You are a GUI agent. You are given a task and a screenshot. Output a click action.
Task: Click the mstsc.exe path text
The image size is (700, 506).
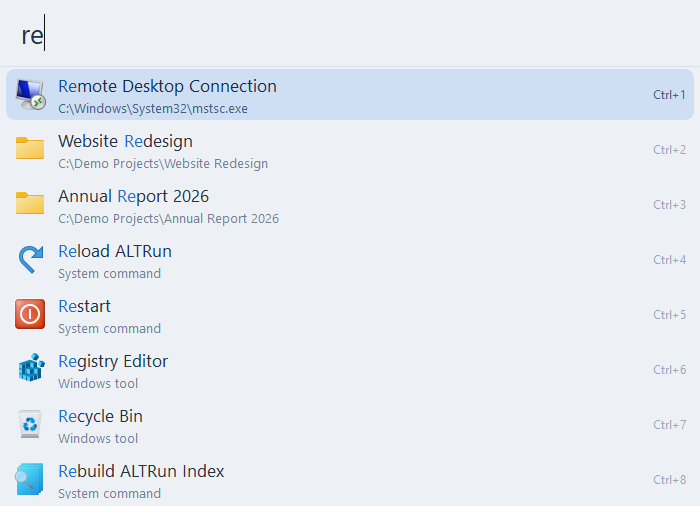click(x=153, y=109)
